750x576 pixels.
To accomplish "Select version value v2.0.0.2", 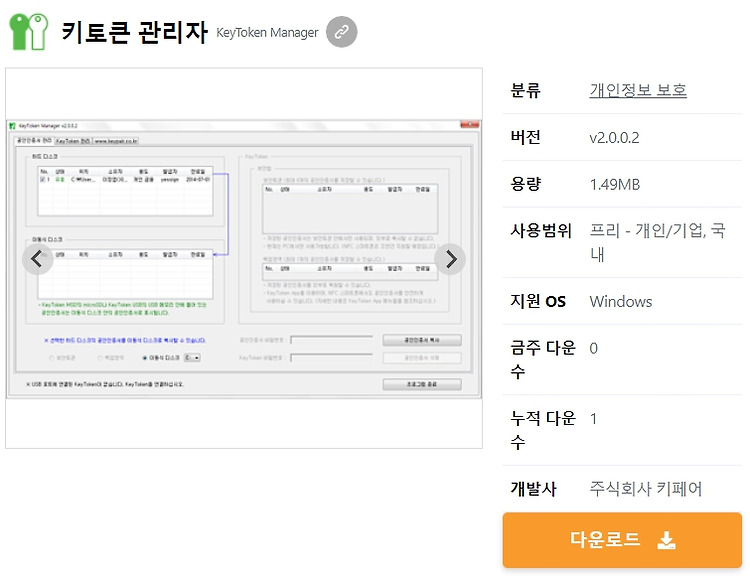I will [x=614, y=138].
